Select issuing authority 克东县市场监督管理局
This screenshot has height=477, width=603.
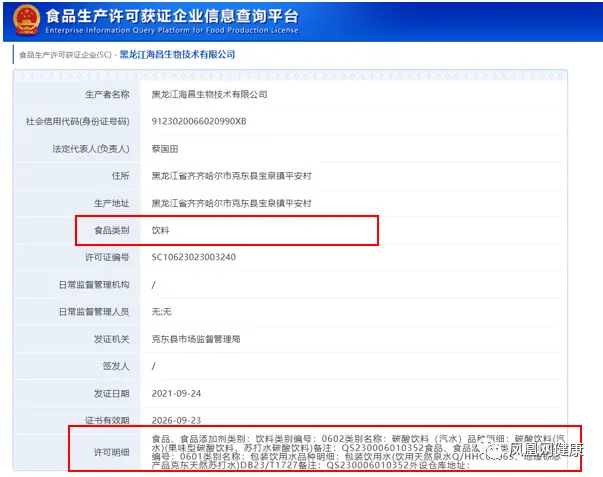(x=196, y=339)
